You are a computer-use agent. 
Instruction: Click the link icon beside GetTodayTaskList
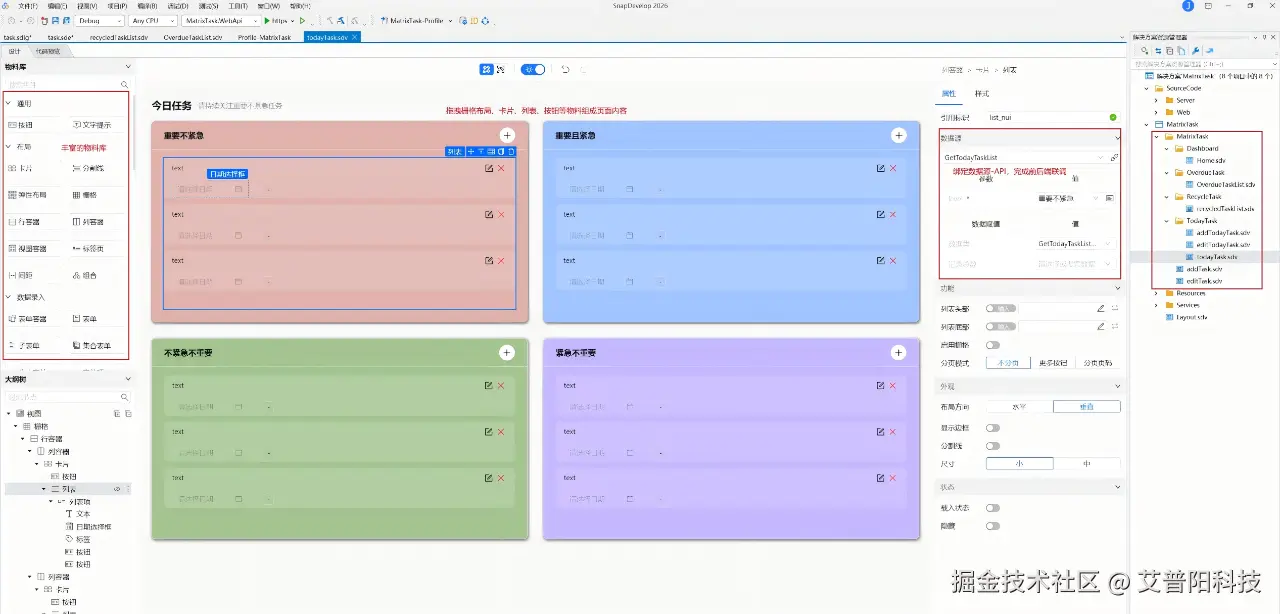pos(1115,158)
